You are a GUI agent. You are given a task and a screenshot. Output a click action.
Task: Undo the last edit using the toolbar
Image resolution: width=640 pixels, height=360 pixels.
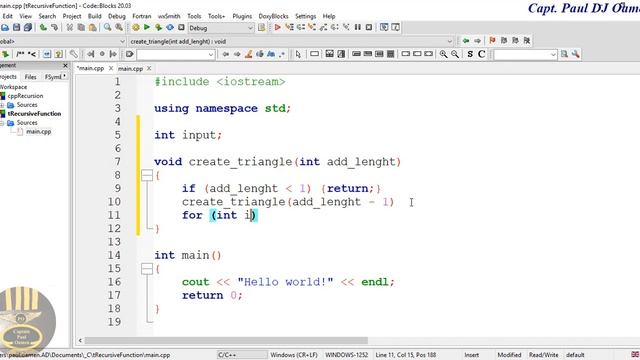point(43,27)
